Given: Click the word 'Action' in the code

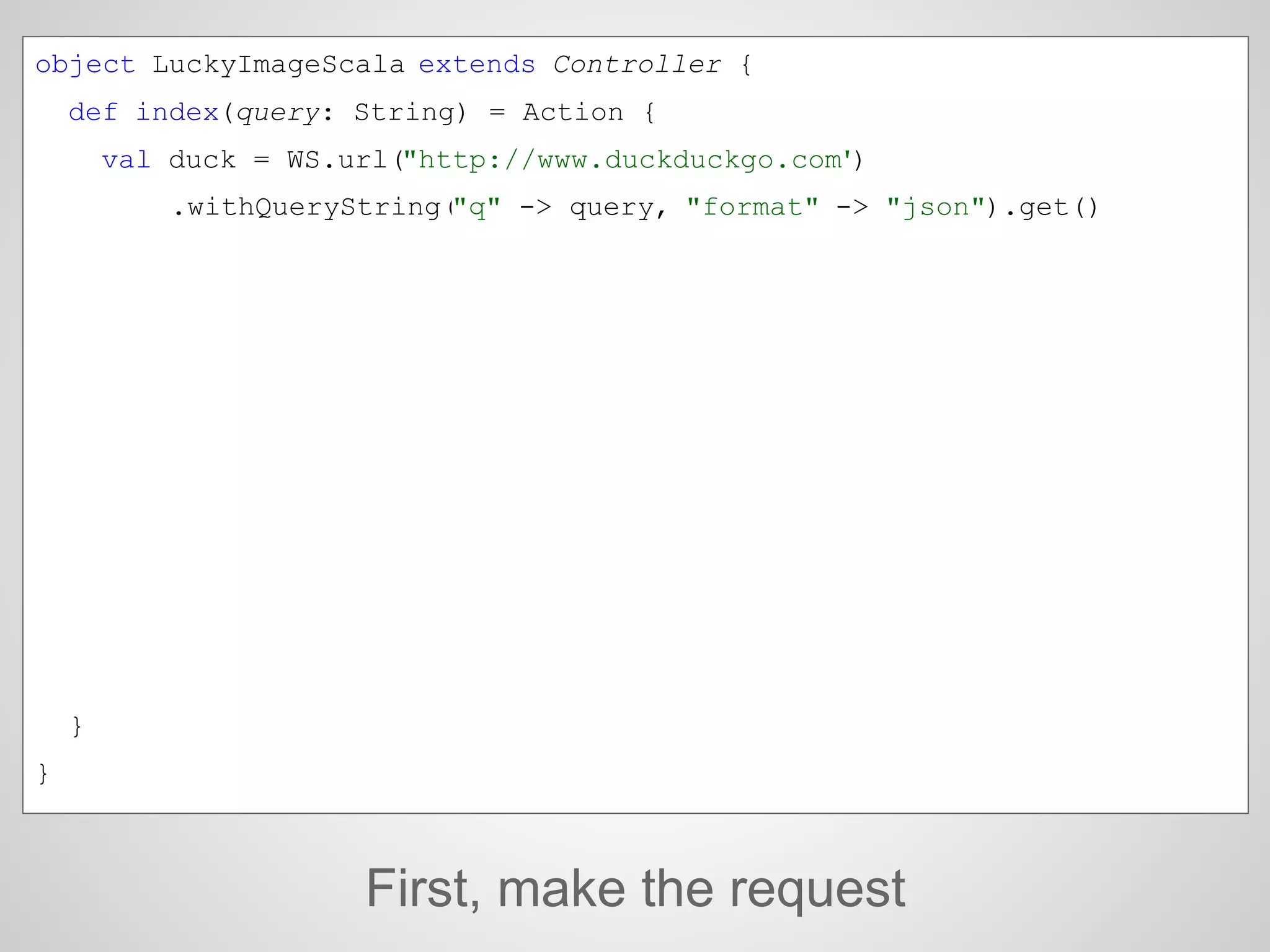Looking at the screenshot, I should coord(572,113).
